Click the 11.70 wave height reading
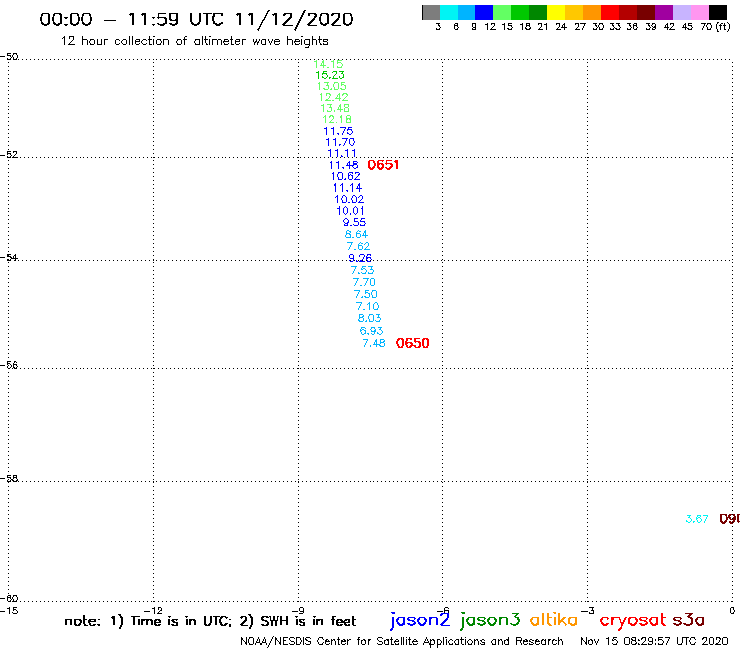The height and width of the screenshot is (650, 740). point(340,142)
